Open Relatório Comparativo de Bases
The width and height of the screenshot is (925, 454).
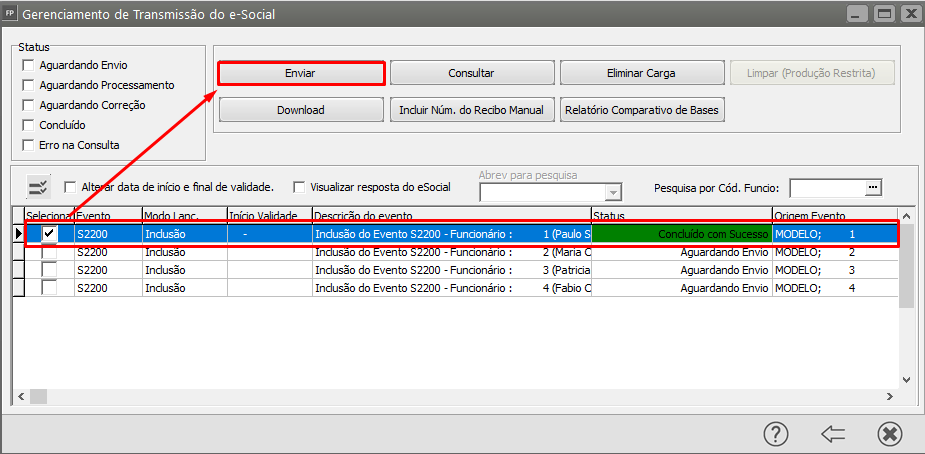(x=641, y=110)
